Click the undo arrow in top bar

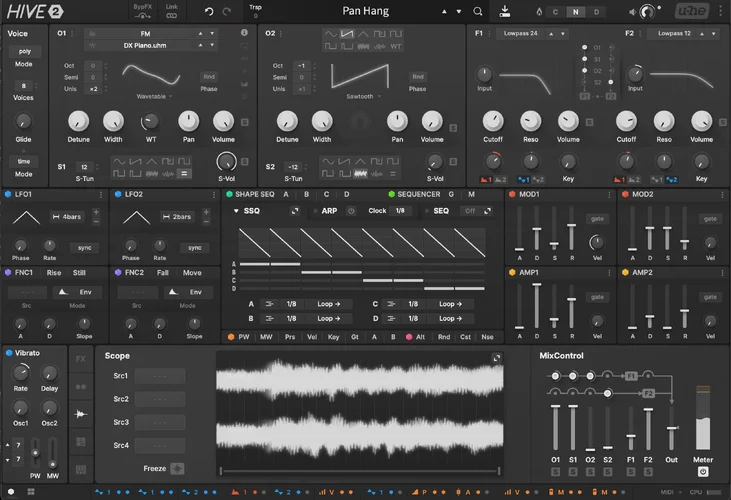pos(209,11)
